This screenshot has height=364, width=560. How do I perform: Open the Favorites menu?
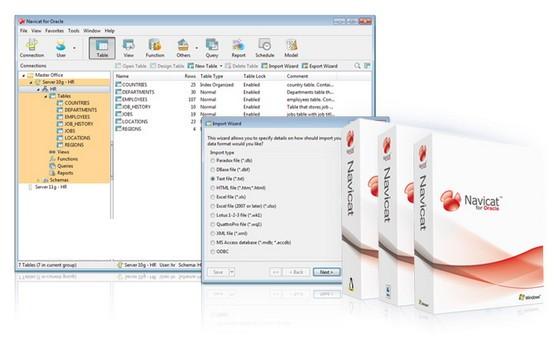pyautogui.click(x=54, y=31)
